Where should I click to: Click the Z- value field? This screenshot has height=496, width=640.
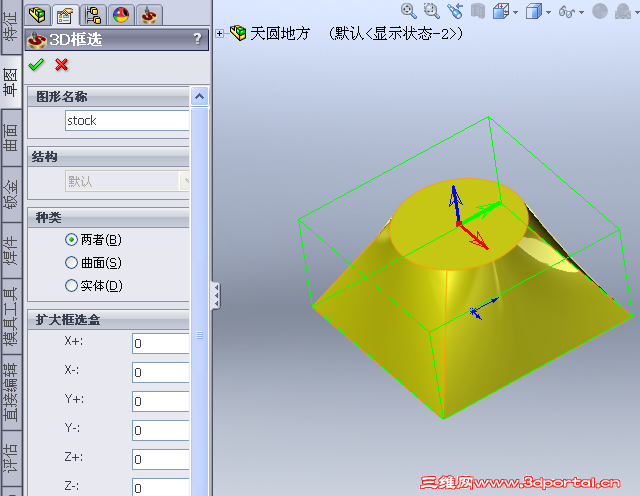coord(160,487)
